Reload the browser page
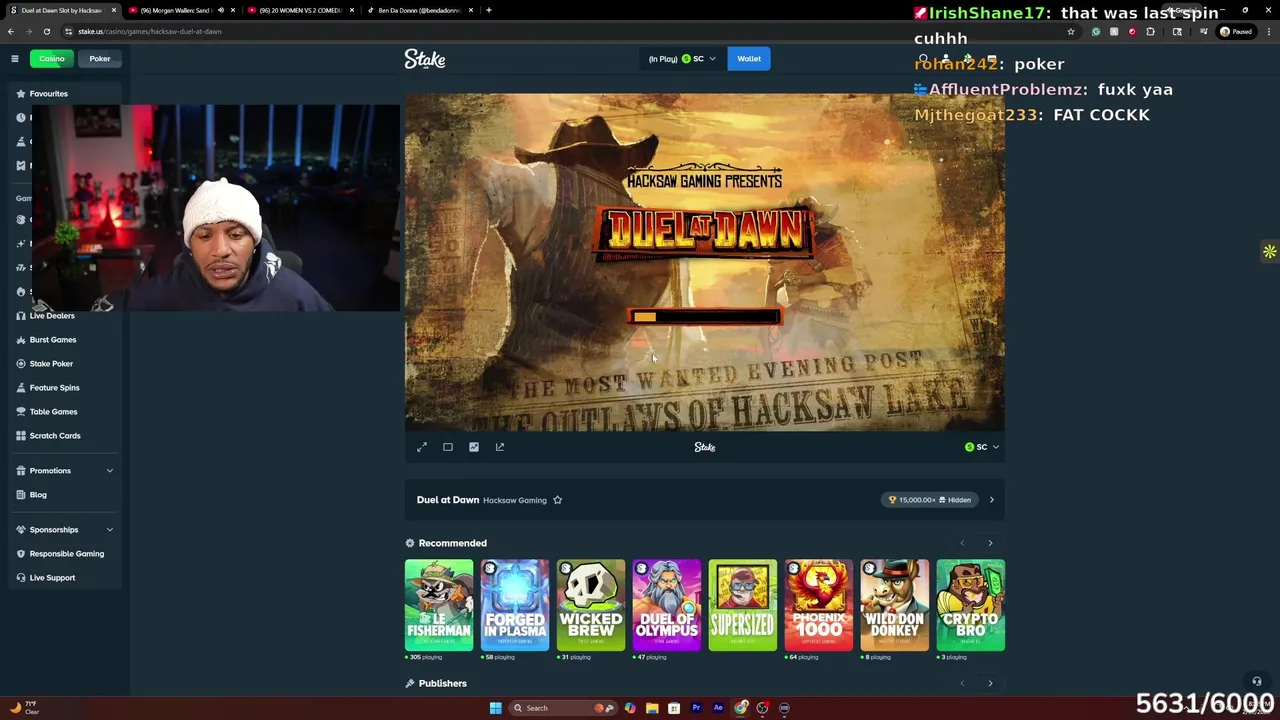Image resolution: width=1280 pixels, height=720 pixels. [x=47, y=31]
